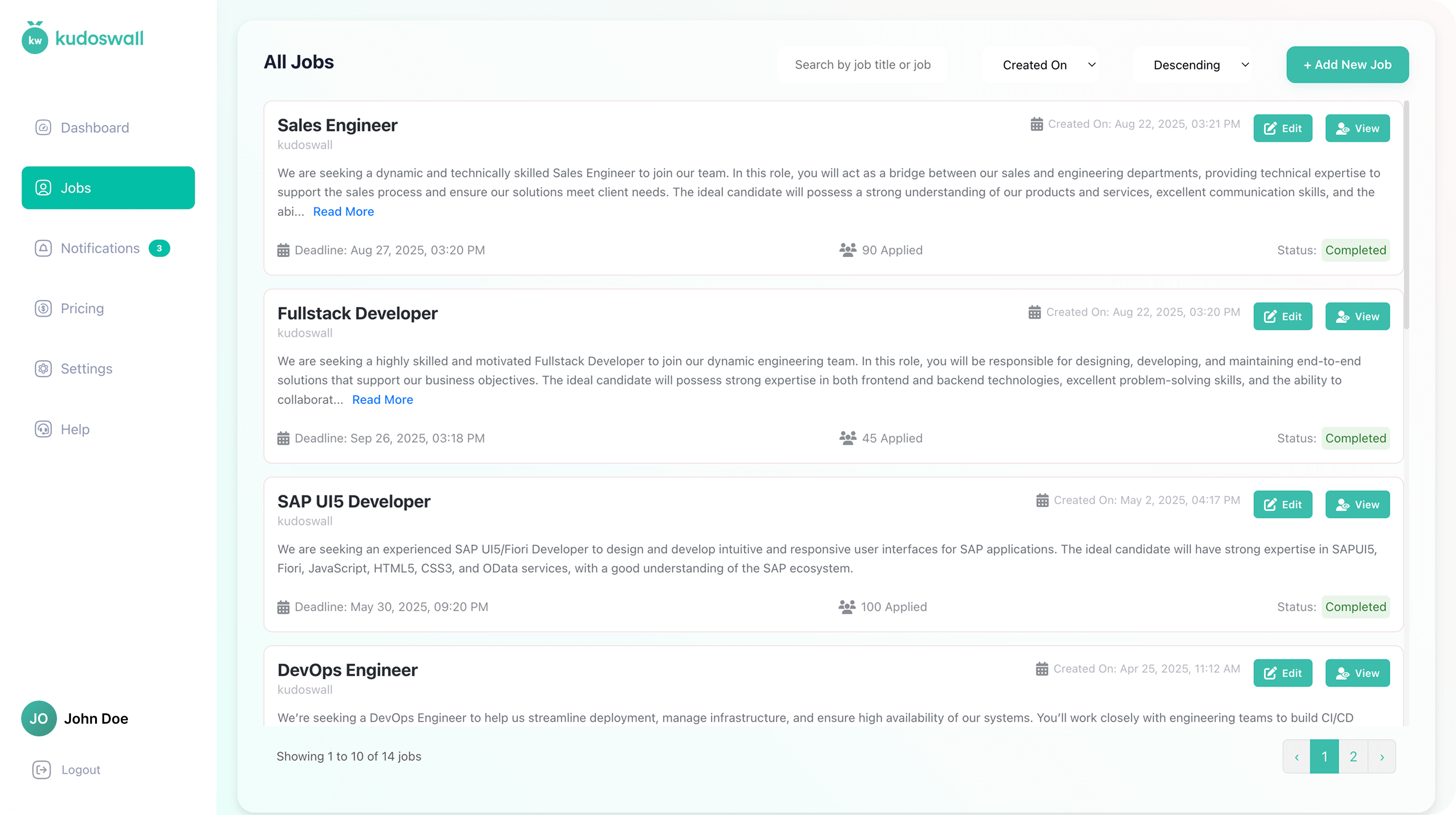Edit the Fullstack Developer job
1456x815 pixels.
tap(1282, 316)
